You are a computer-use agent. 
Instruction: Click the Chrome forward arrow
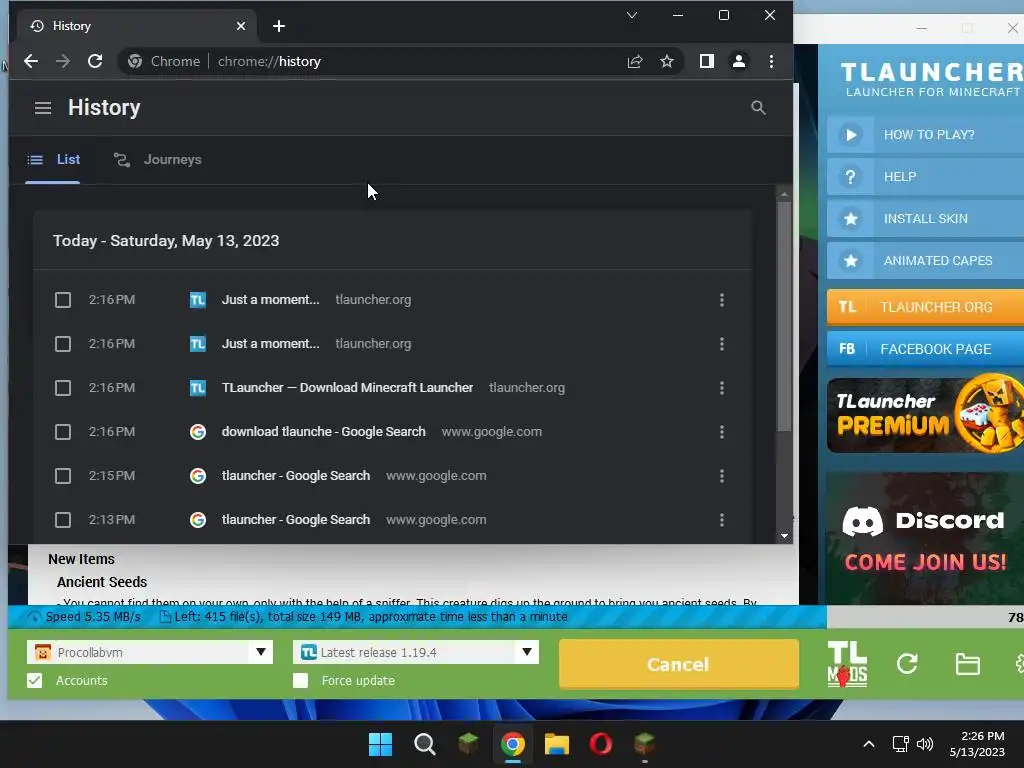pyautogui.click(x=63, y=61)
